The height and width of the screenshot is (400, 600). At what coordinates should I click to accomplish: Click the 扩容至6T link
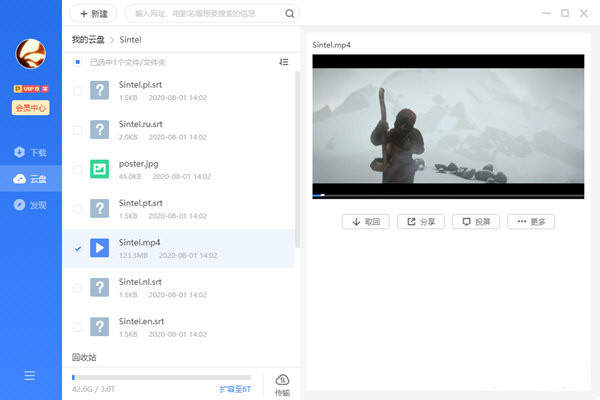click(235, 389)
